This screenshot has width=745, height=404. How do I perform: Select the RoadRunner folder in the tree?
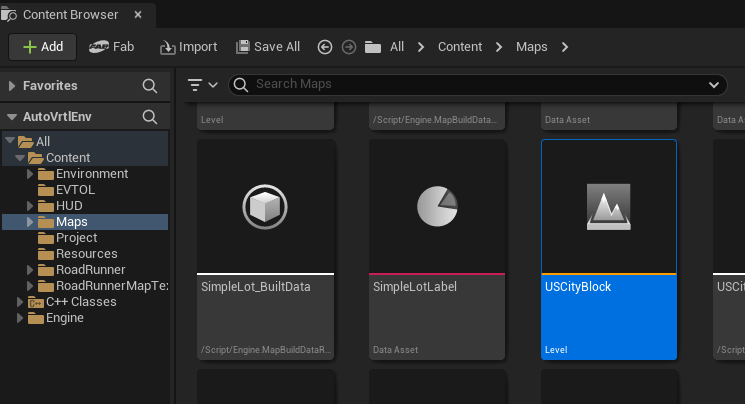pyautogui.click(x=90, y=270)
